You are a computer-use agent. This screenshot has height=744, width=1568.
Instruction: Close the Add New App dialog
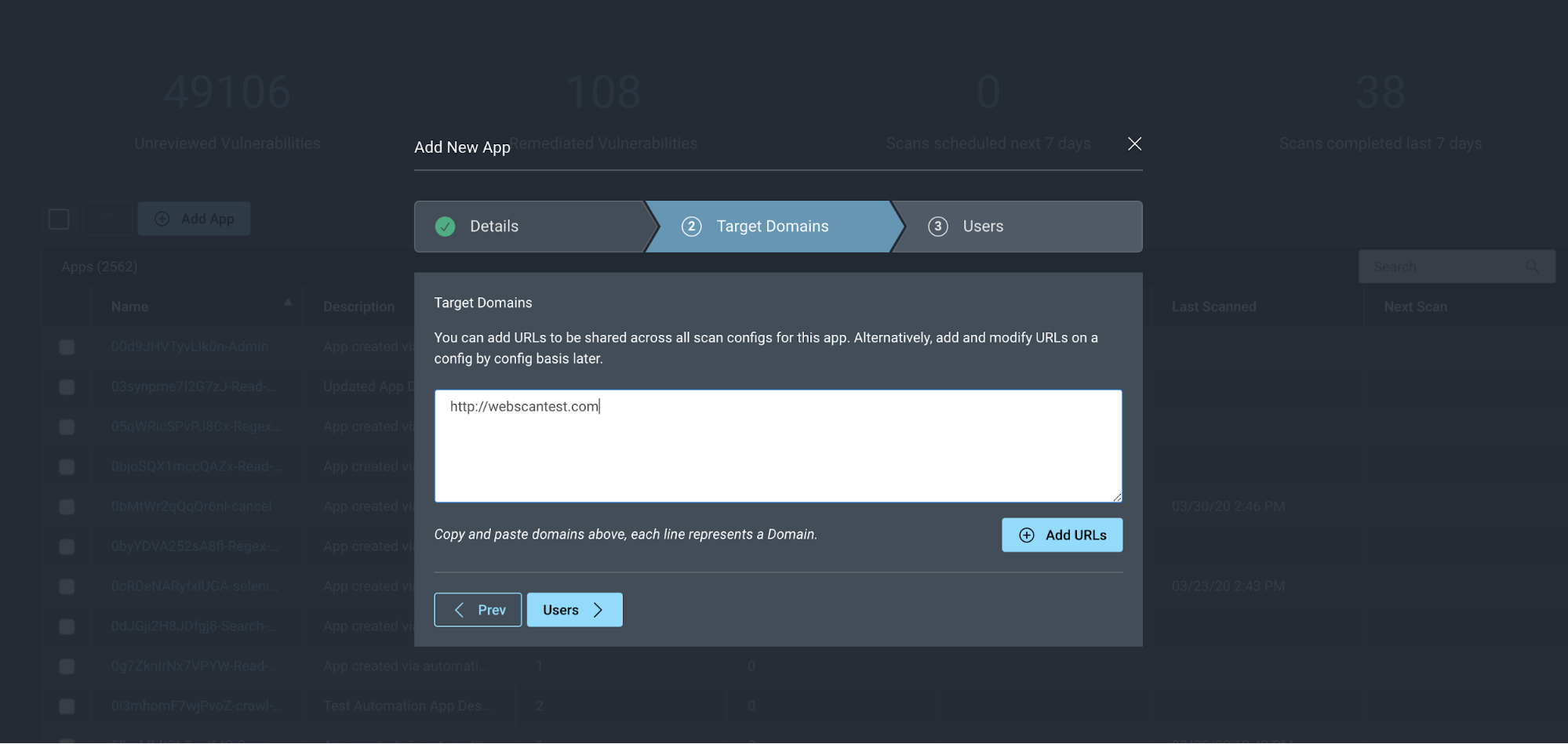pos(1134,143)
